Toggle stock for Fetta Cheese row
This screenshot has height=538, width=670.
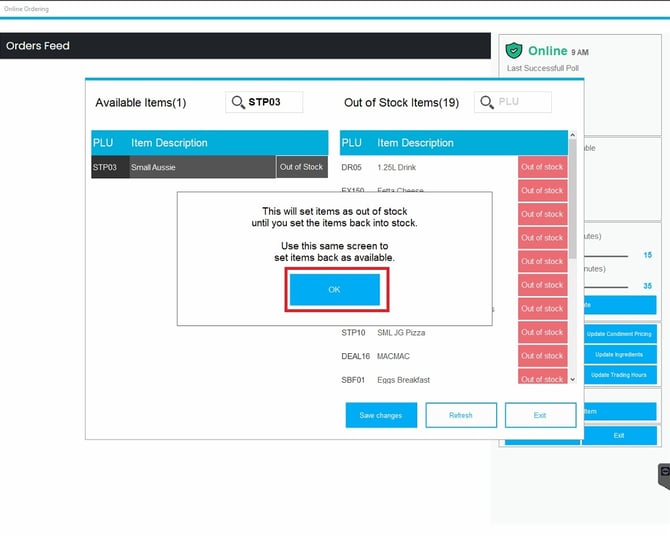[x=542, y=191]
